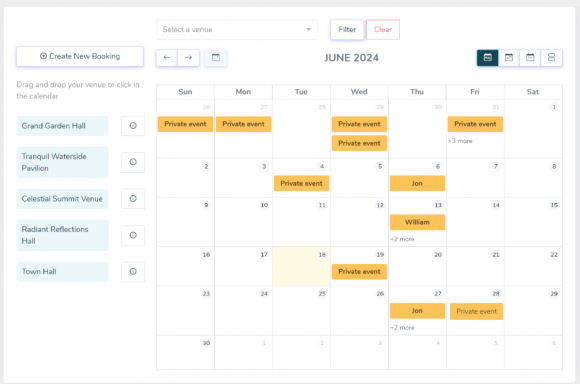Open Private event on June 28
The image size is (580, 384).
476,311
